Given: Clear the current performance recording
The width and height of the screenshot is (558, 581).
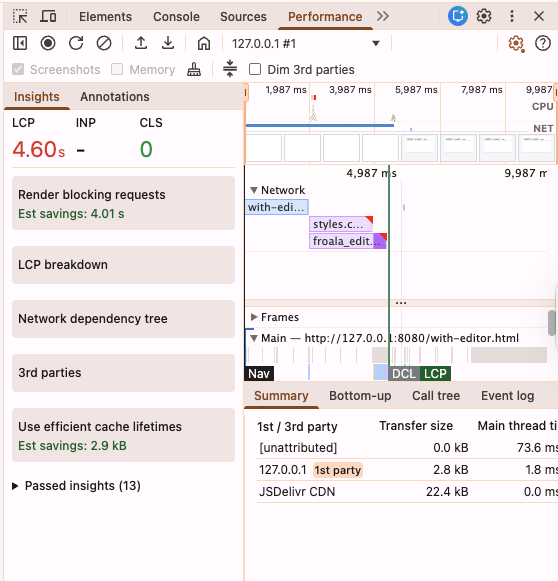Looking at the screenshot, I should pos(104,43).
